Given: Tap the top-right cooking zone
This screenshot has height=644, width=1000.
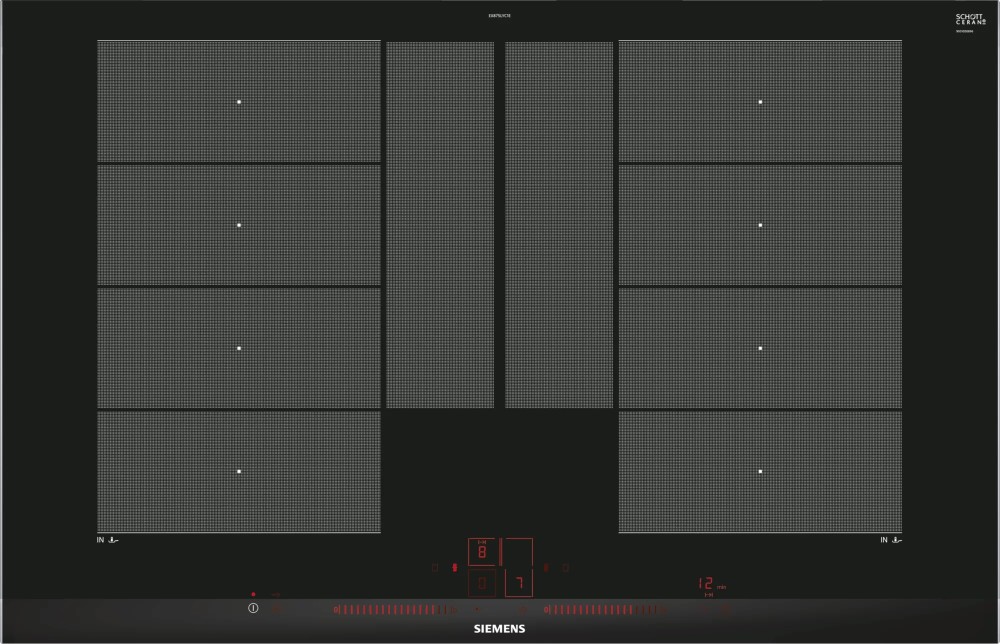Looking at the screenshot, I should 760,101.
